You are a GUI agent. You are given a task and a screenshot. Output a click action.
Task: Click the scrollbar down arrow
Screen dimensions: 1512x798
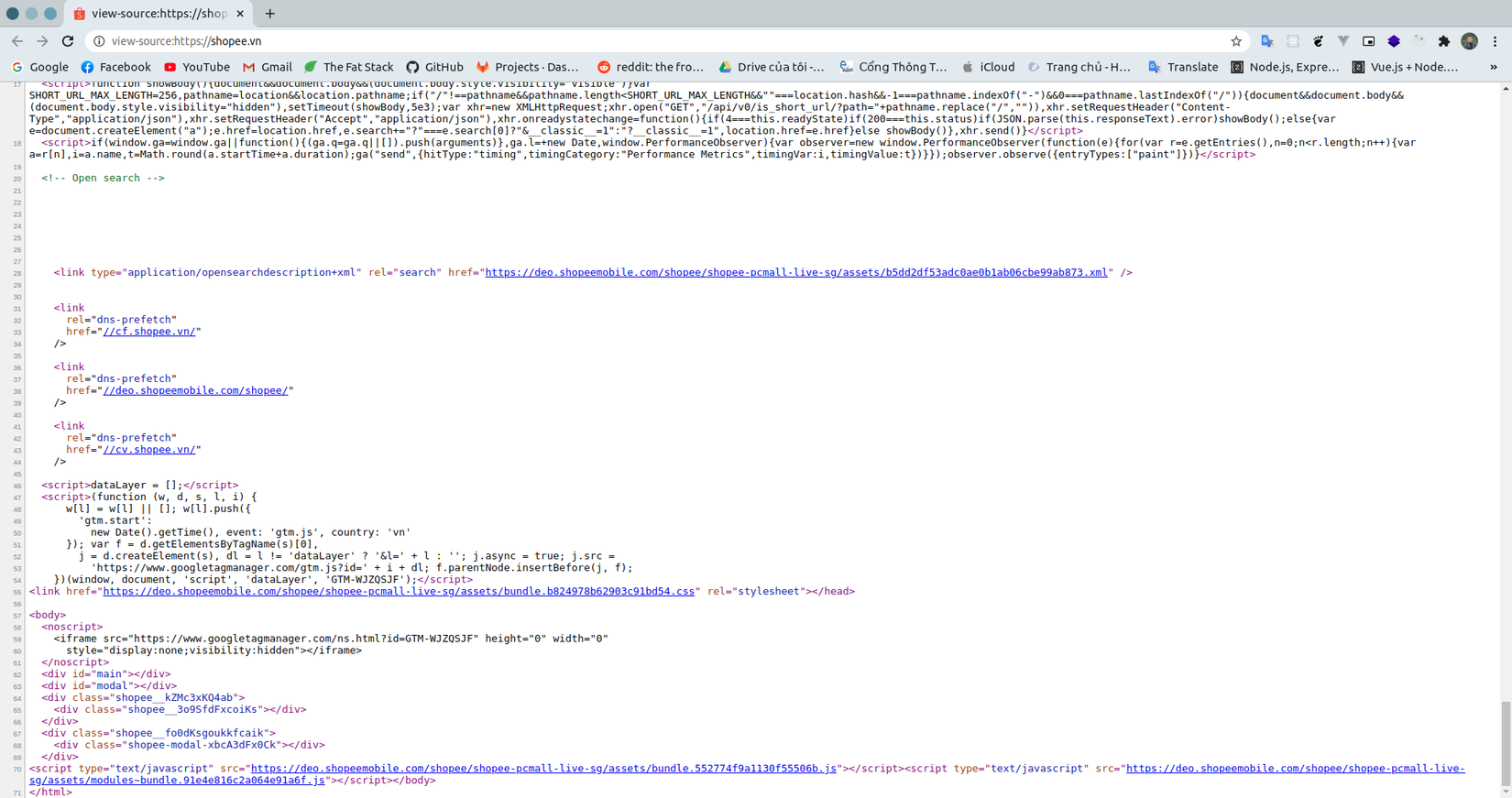[x=1506, y=793]
